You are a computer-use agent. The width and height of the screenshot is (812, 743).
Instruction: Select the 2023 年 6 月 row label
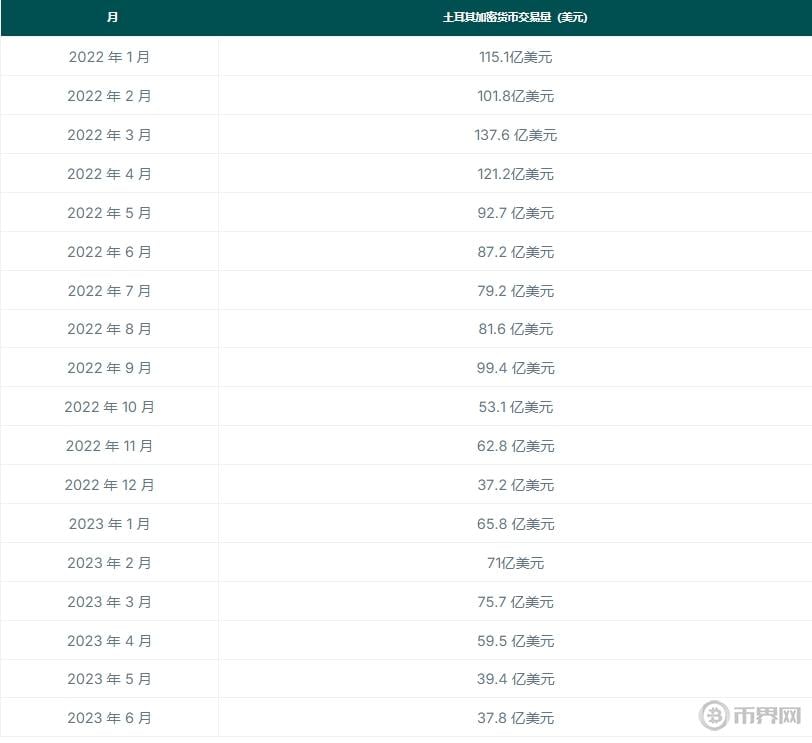point(110,718)
